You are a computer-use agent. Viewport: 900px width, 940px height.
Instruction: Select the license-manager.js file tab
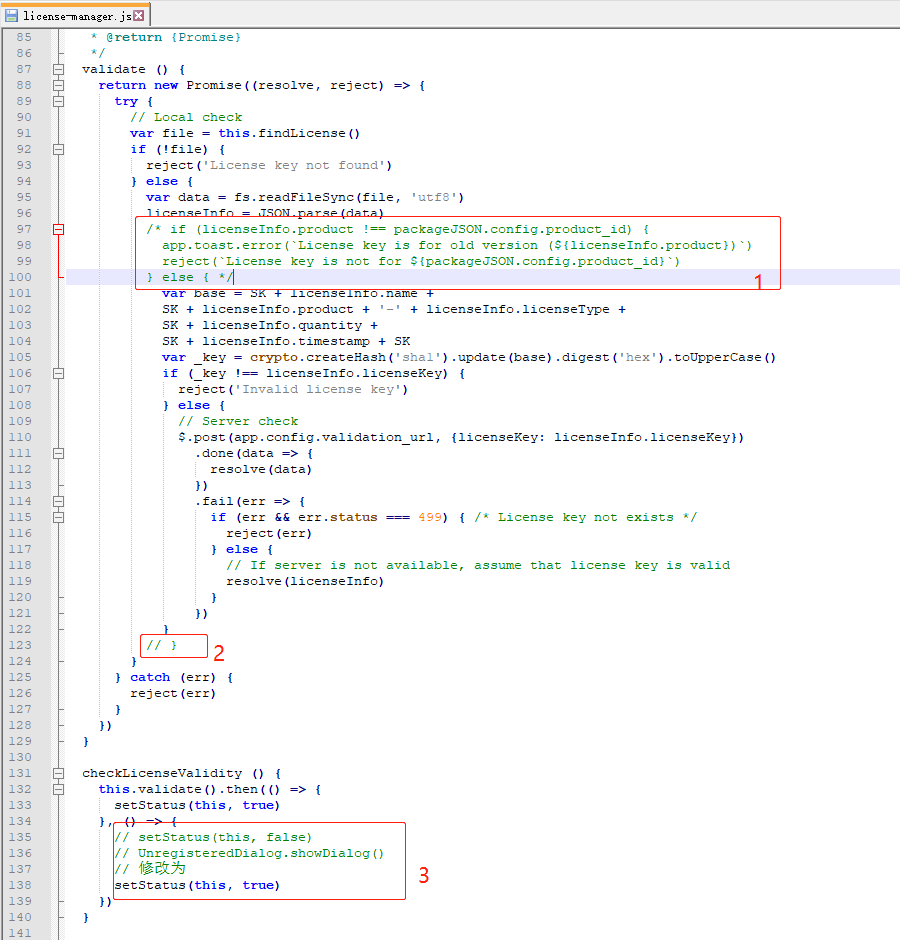(x=75, y=16)
